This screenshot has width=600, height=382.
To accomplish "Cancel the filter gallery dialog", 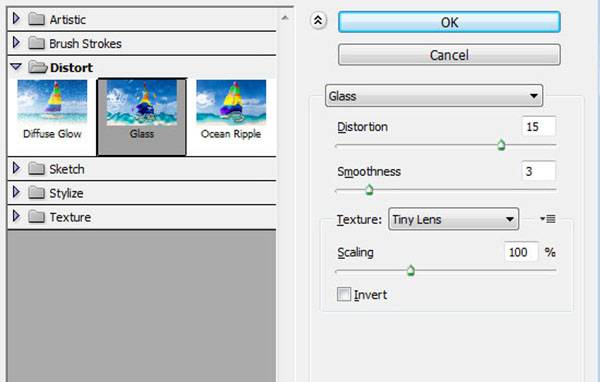I will pos(449,55).
